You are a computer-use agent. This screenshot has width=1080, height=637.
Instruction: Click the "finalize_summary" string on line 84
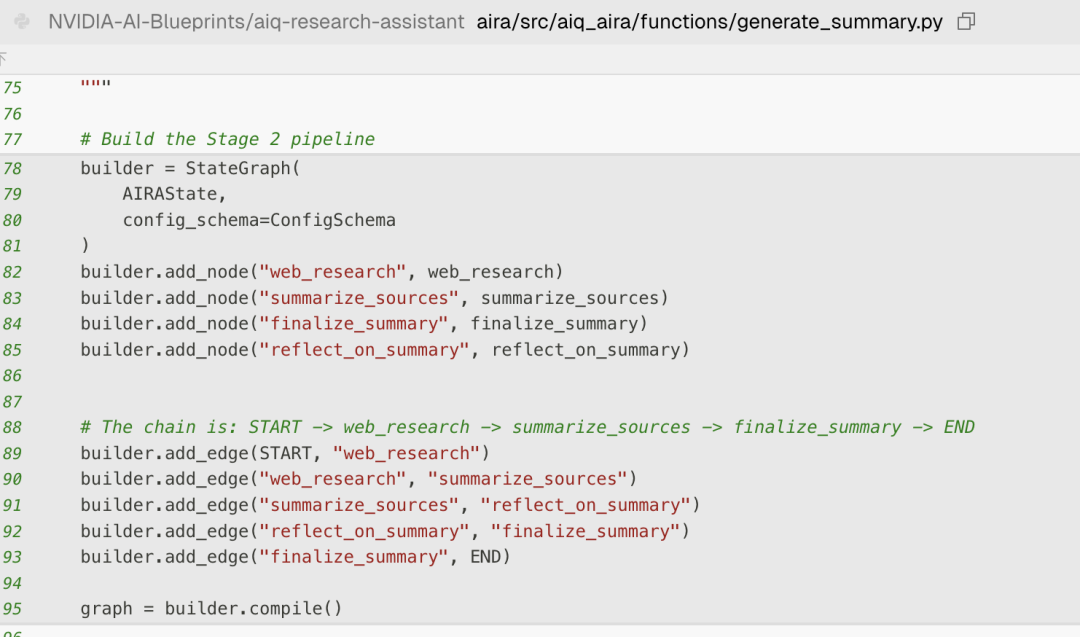[354, 324]
